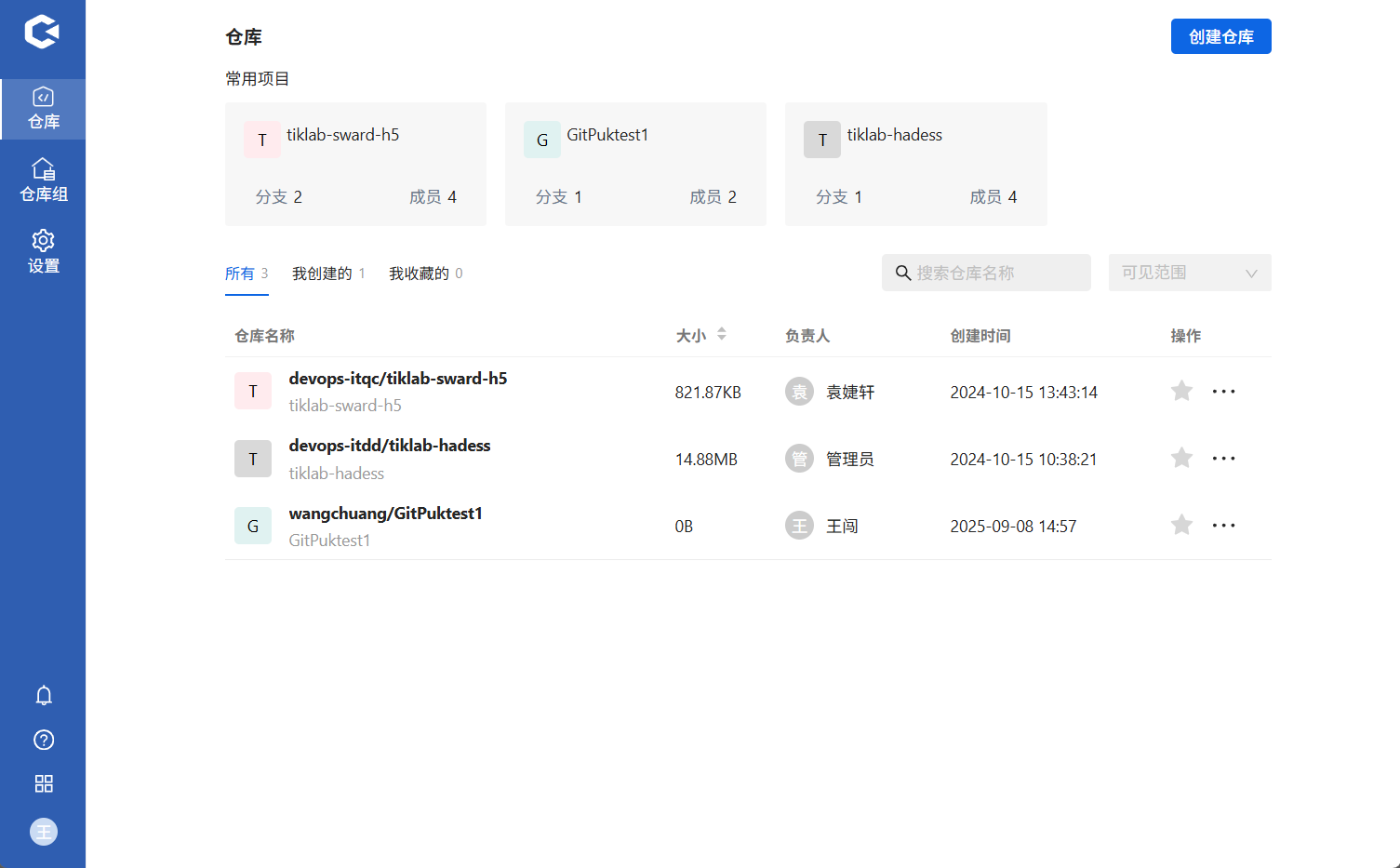
Task: Click the T icon of the devops-itdd/tiklab-hadess row
Action: tap(253, 459)
